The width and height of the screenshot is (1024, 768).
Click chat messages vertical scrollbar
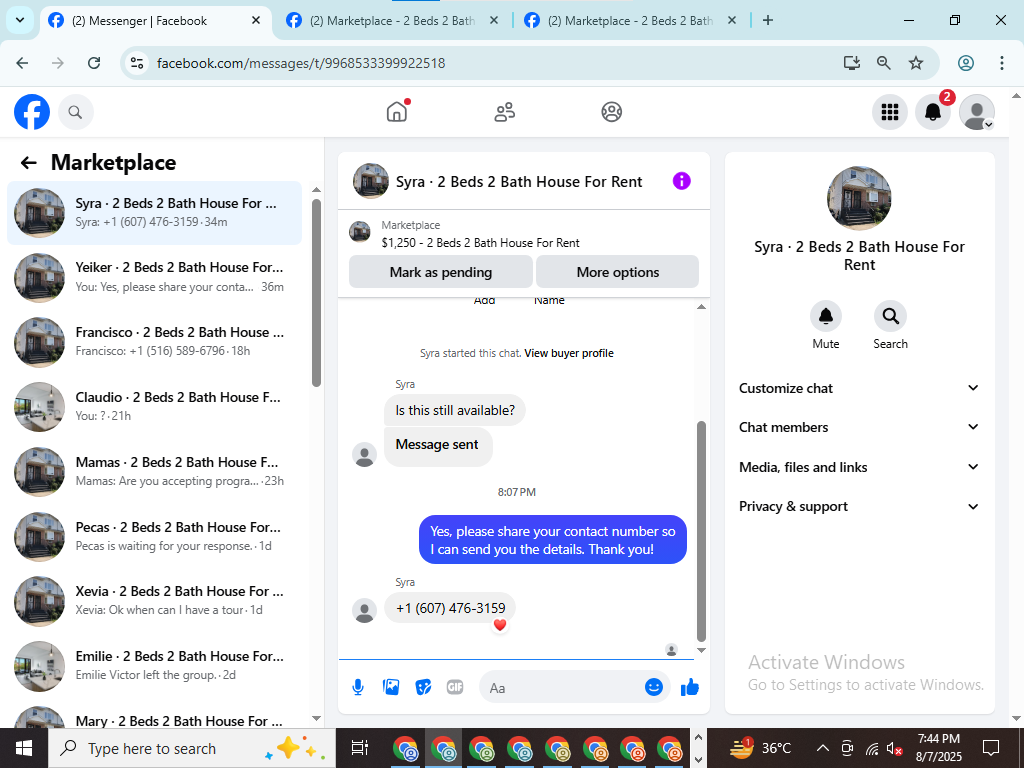701,532
